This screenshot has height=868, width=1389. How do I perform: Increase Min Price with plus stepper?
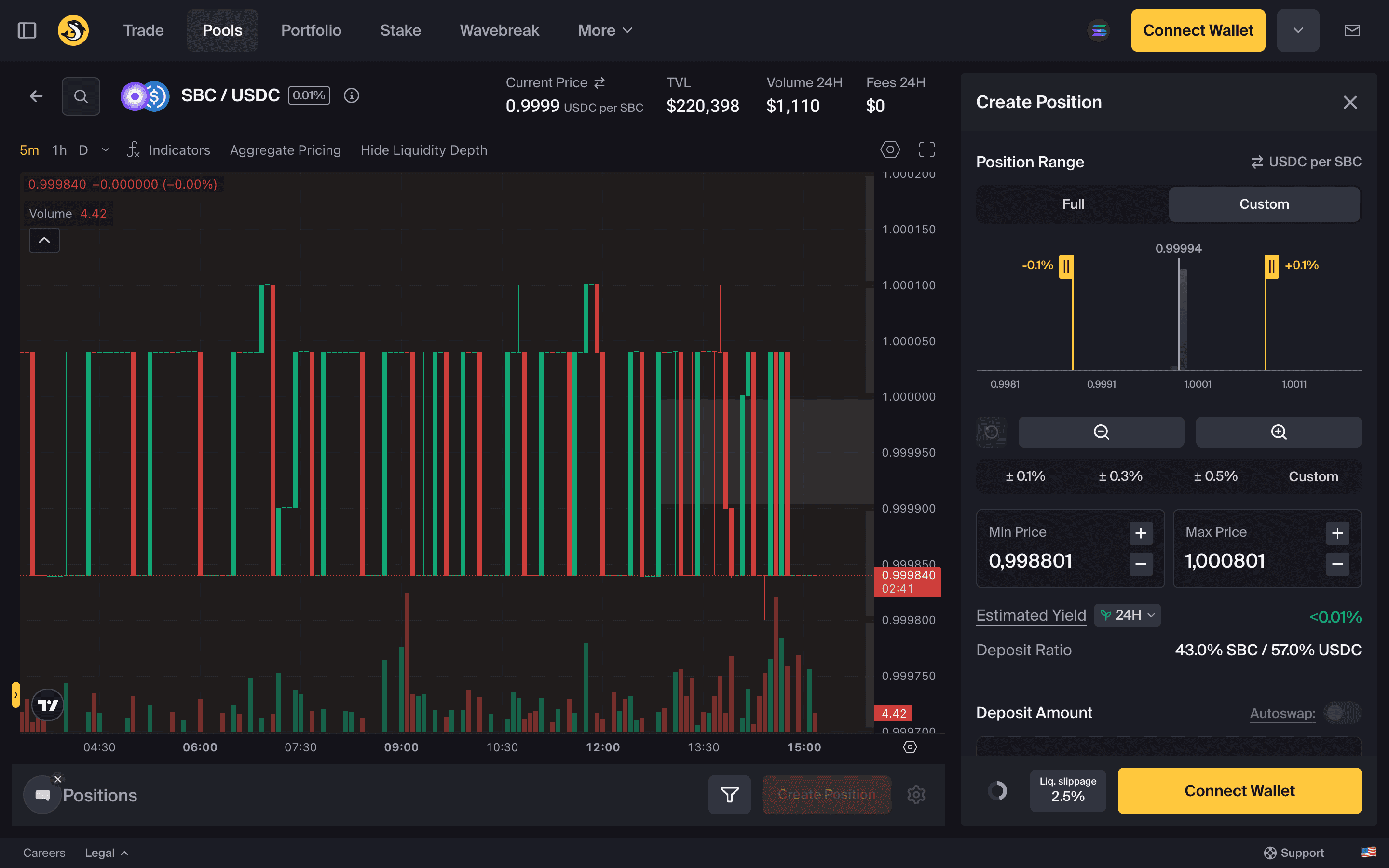click(1140, 533)
